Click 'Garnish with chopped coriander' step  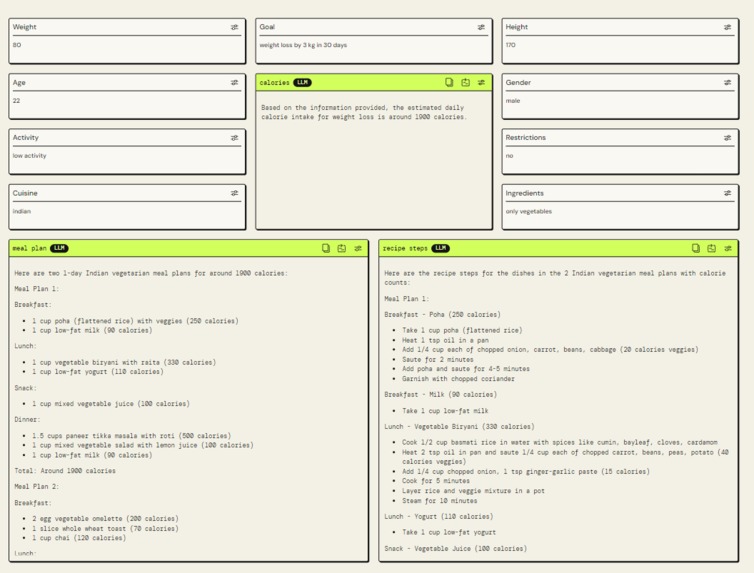458,379
